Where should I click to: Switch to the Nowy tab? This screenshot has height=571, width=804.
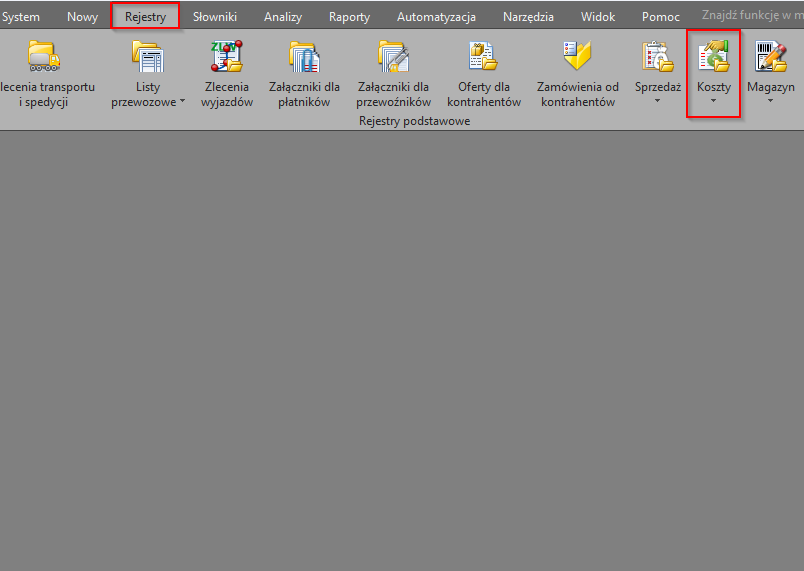[x=82, y=17]
